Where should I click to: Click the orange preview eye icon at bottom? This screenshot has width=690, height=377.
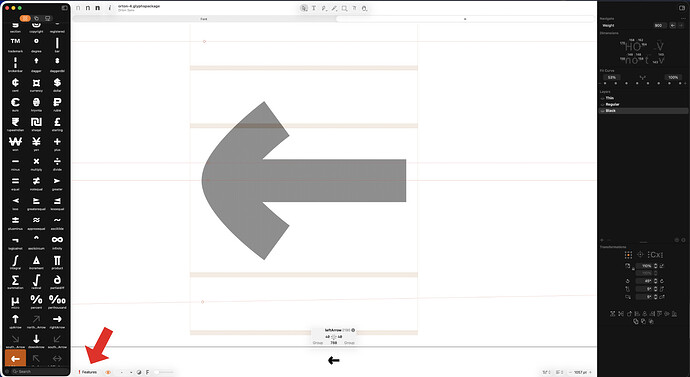pyautogui.click(x=108, y=372)
